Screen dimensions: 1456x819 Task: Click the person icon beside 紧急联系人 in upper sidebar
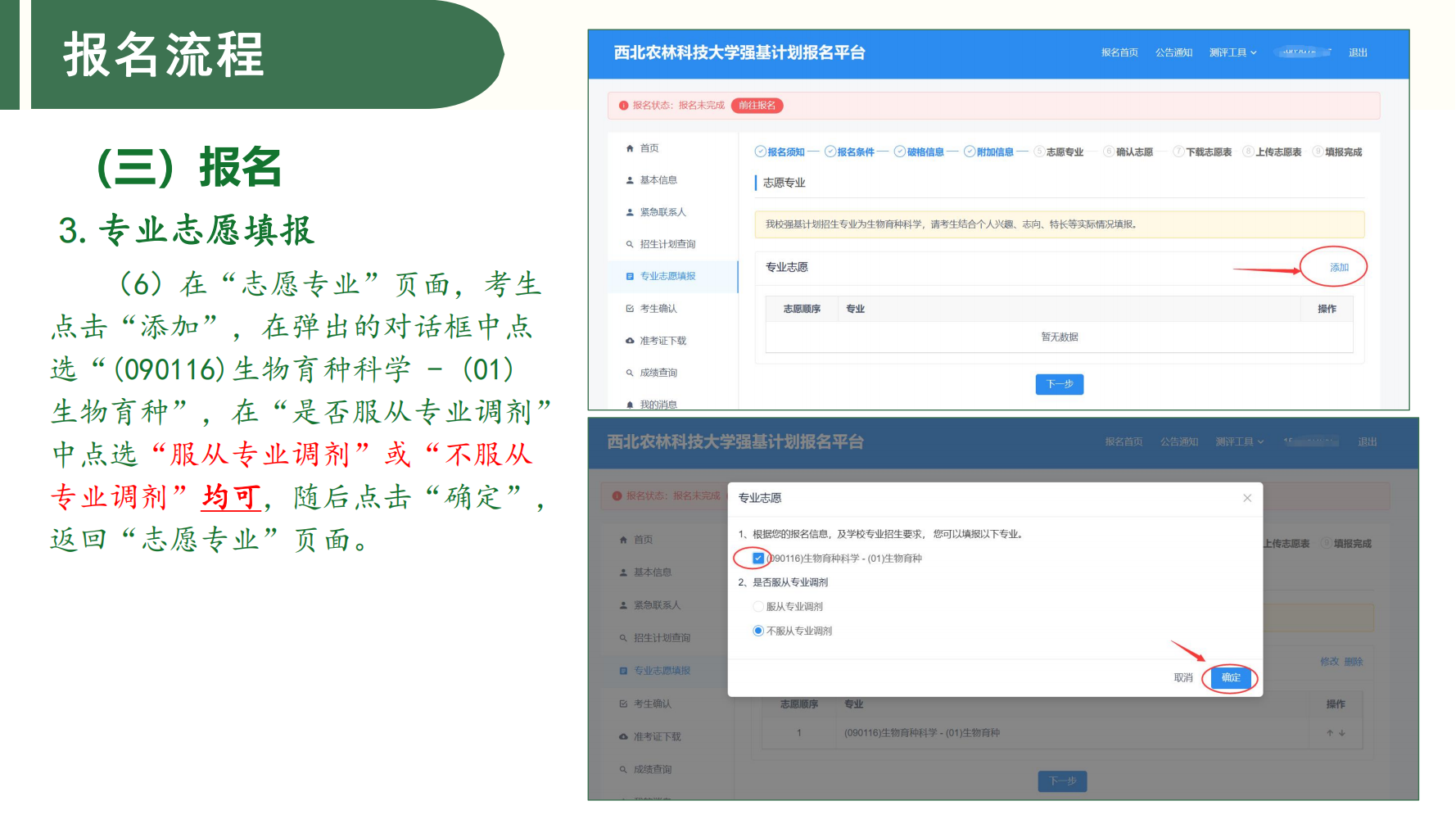click(629, 212)
